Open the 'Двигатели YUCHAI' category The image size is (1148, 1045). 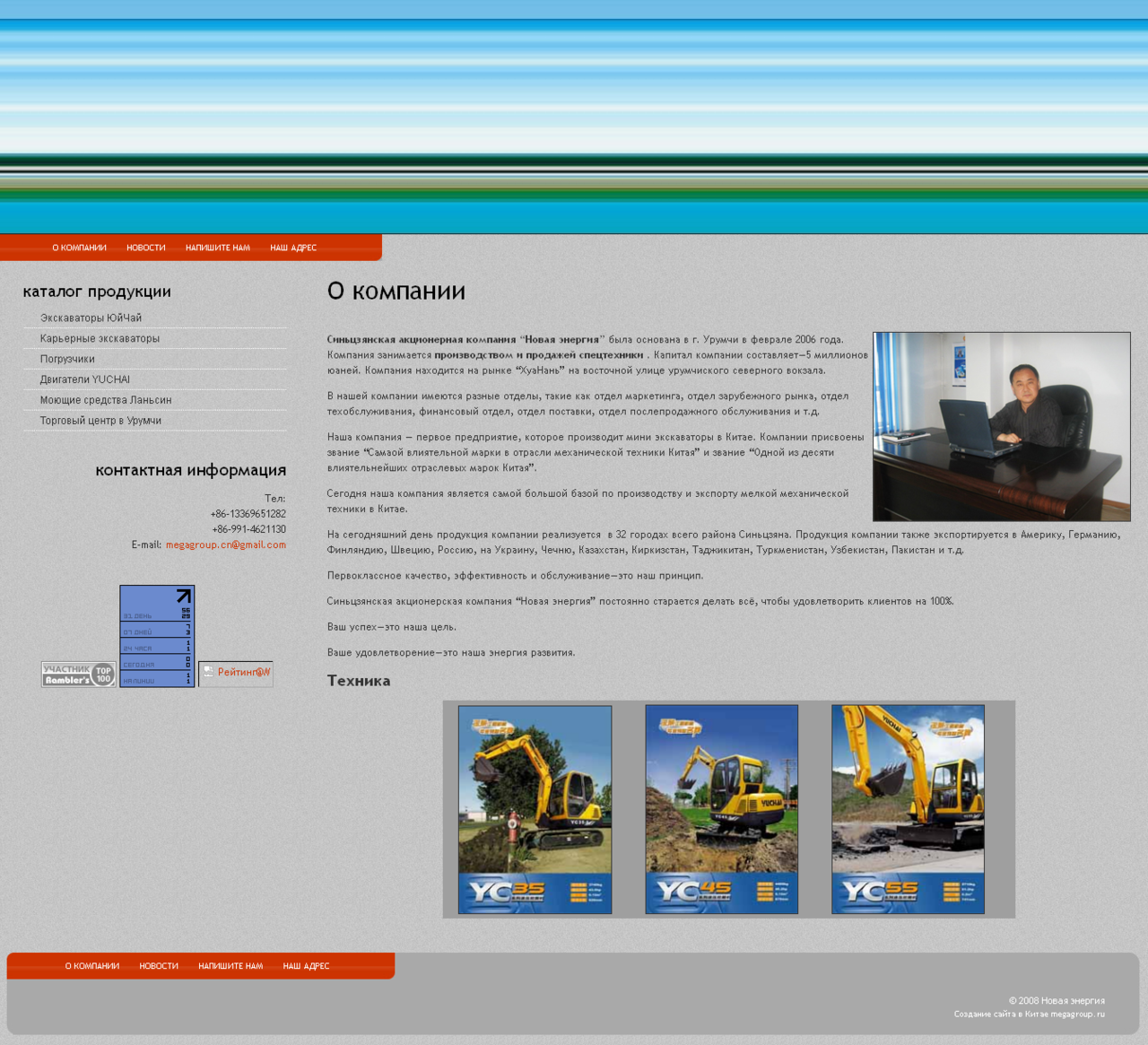pyautogui.click(x=84, y=379)
